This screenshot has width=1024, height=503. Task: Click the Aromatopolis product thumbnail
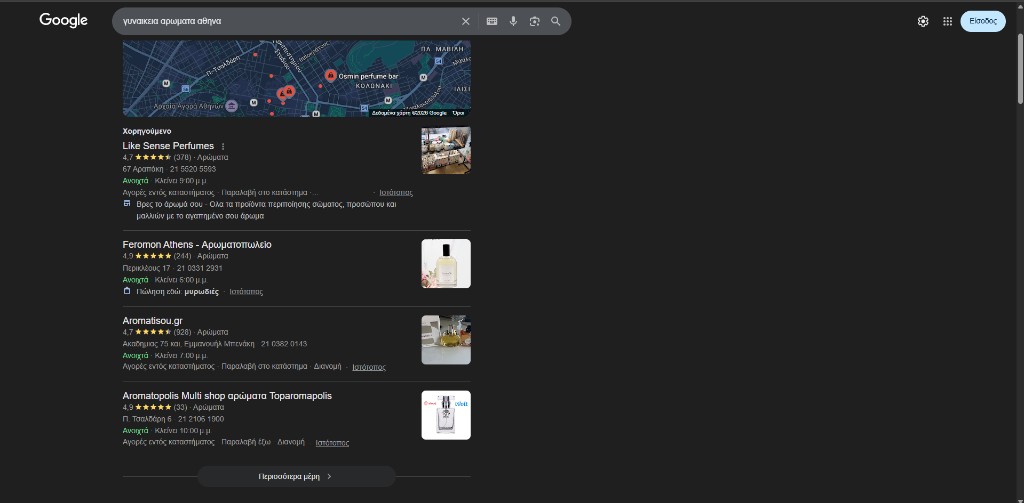tap(446, 415)
